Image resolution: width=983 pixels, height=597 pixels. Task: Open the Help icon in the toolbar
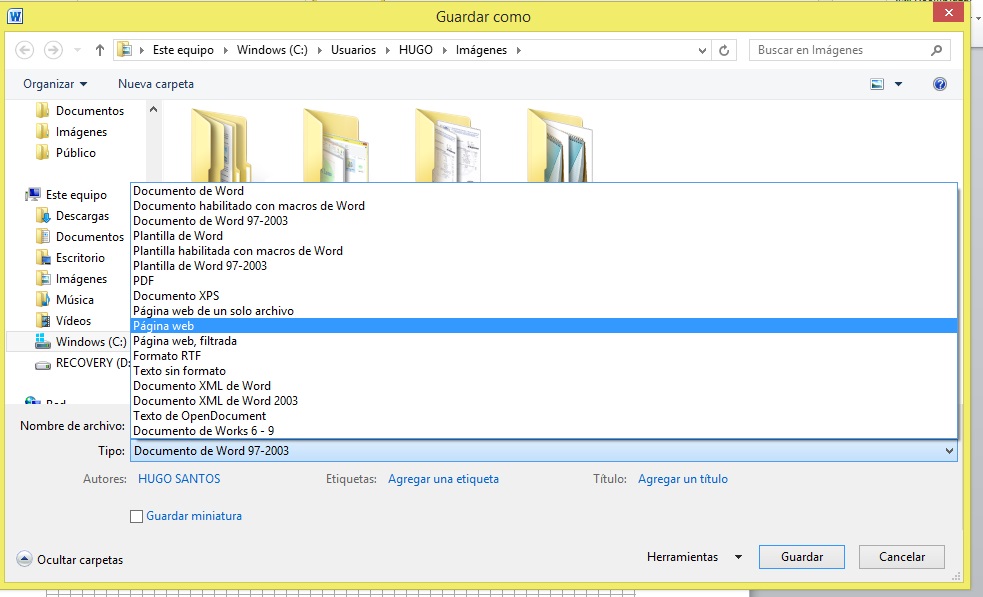coord(939,84)
